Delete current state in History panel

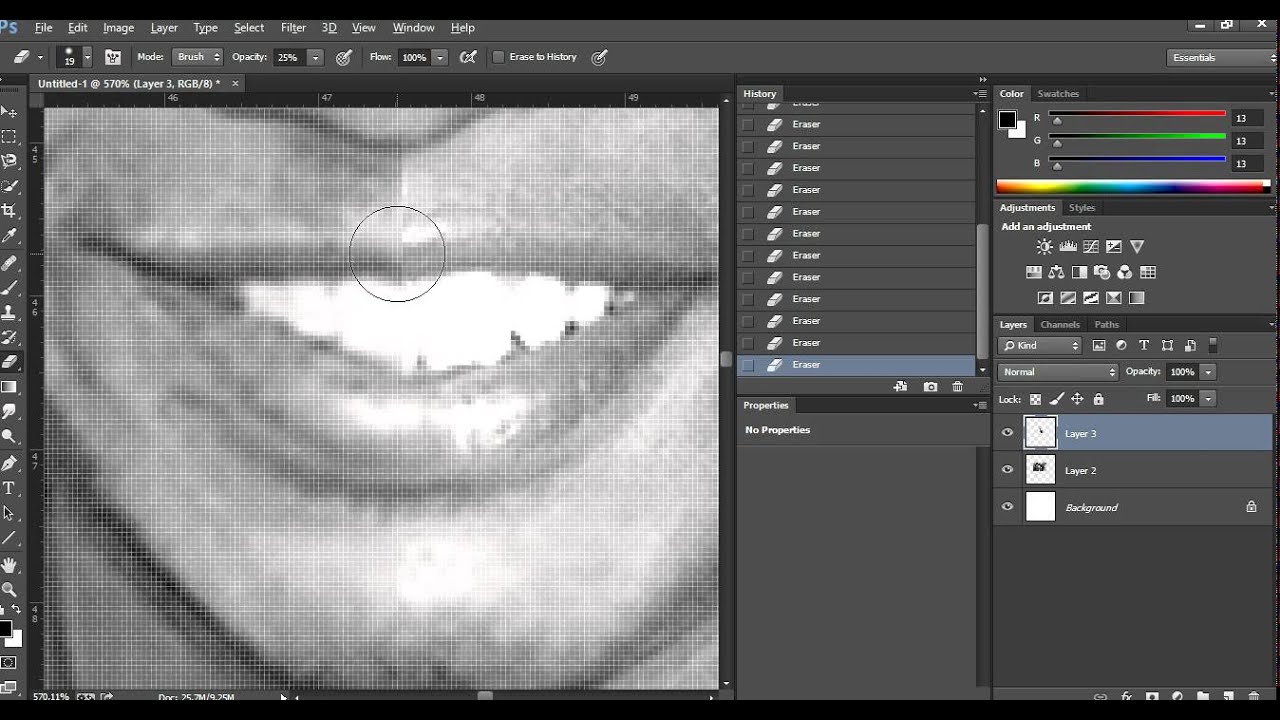pos(958,387)
